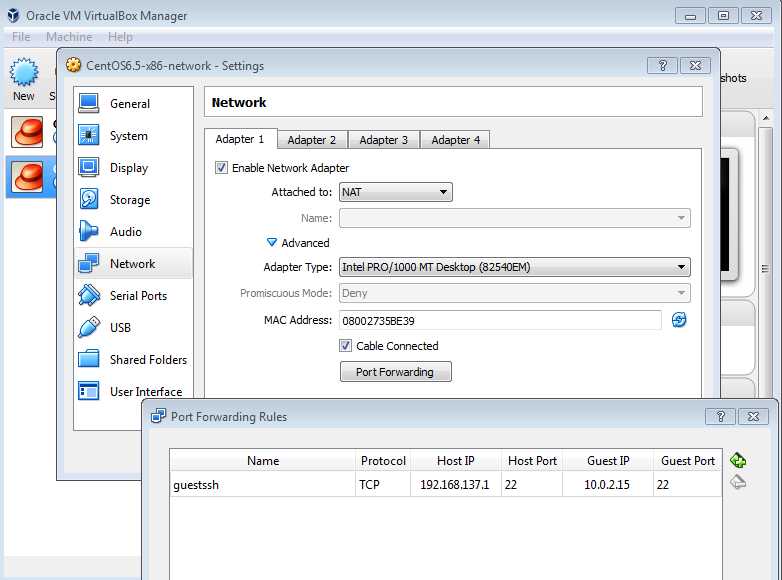Image resolution: width=782 pixels, height=580 pixels.
Task: Select the Shared Folders icon
Action: (x=89, y=359)
